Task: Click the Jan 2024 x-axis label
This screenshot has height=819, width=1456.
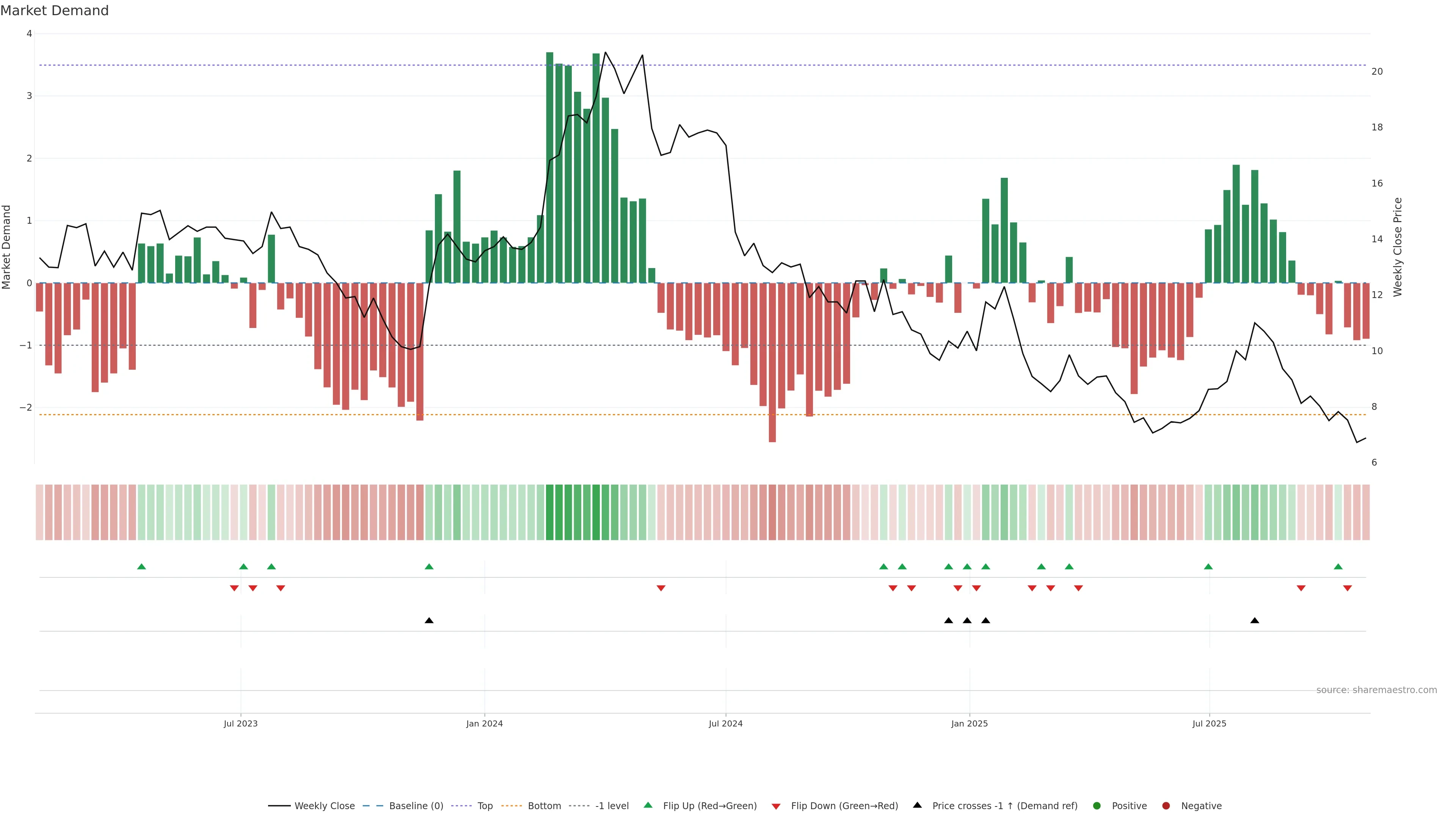Action: (x=485, y=723)
